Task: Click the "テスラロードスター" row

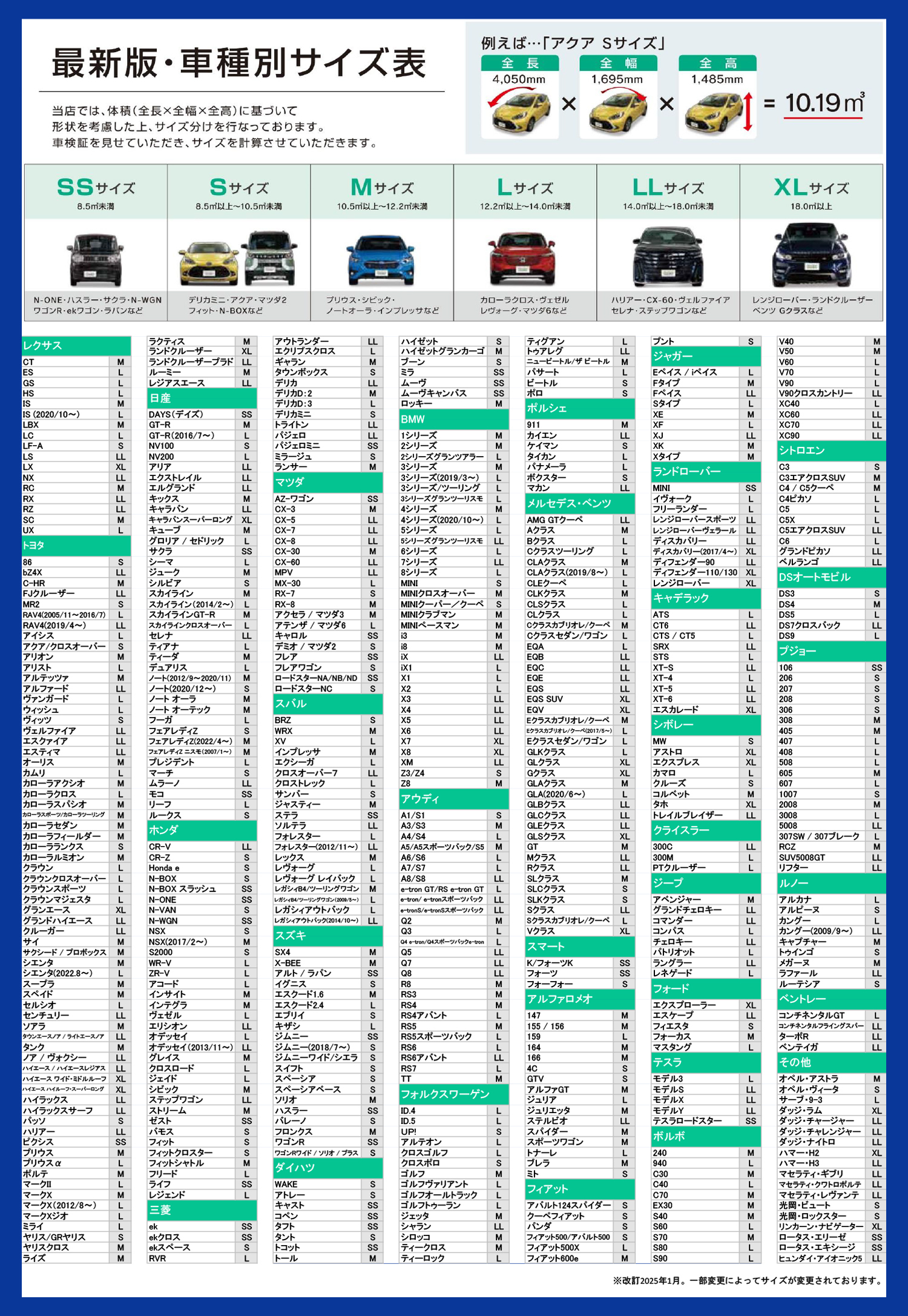Action: (x=706, y=1120)
